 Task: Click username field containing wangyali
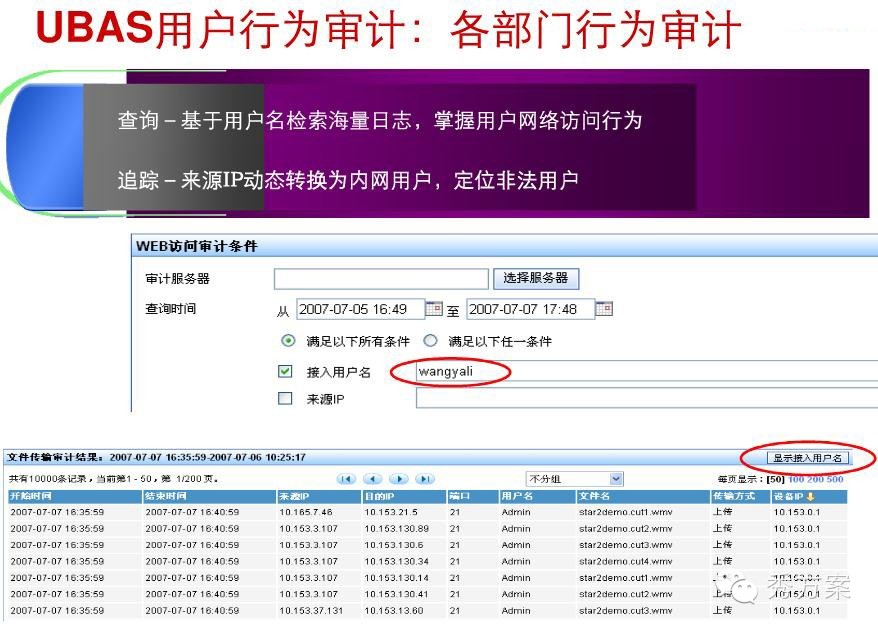point(647,371)
